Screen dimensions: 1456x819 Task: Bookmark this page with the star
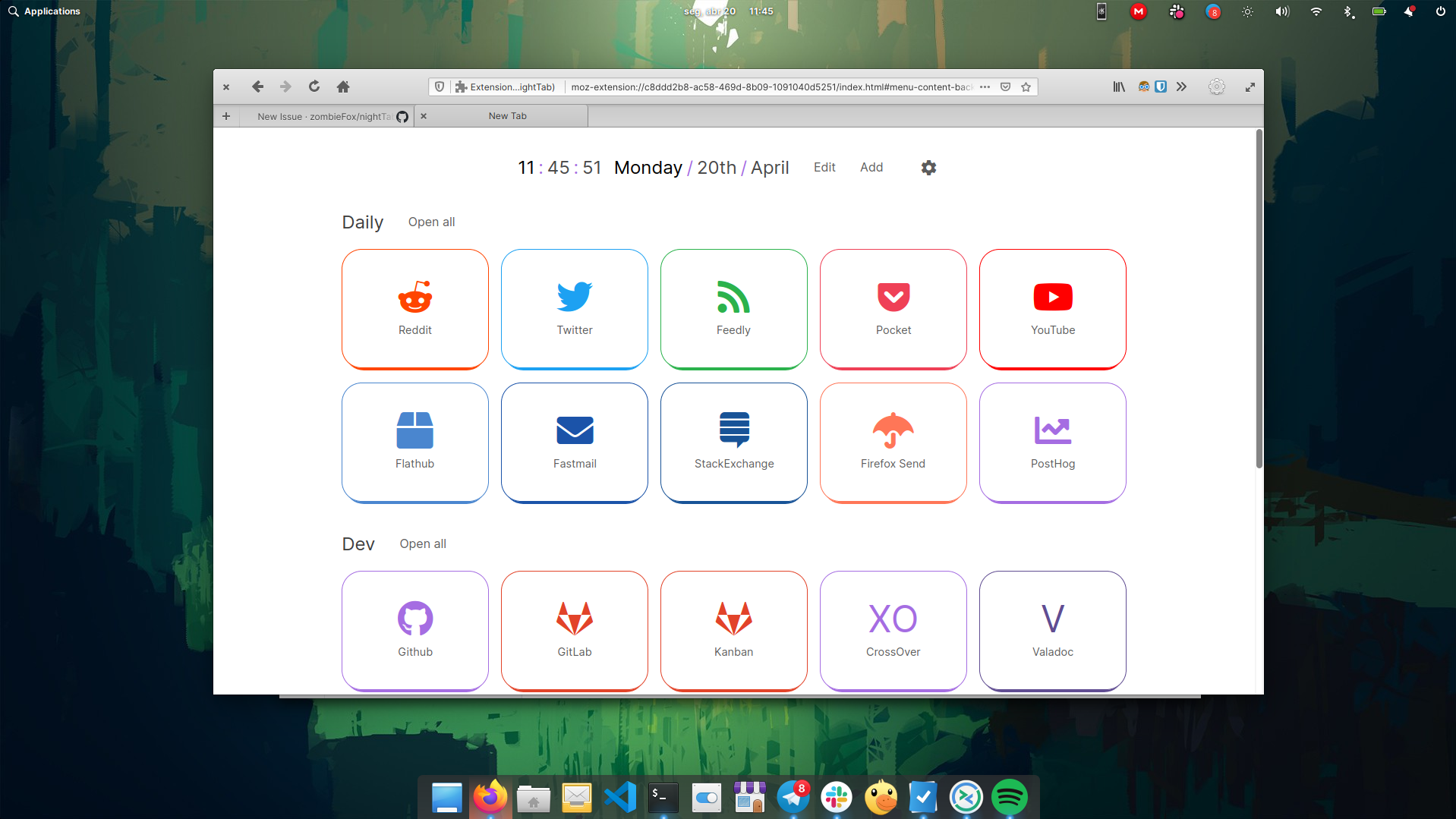[x=1026, y=87]
